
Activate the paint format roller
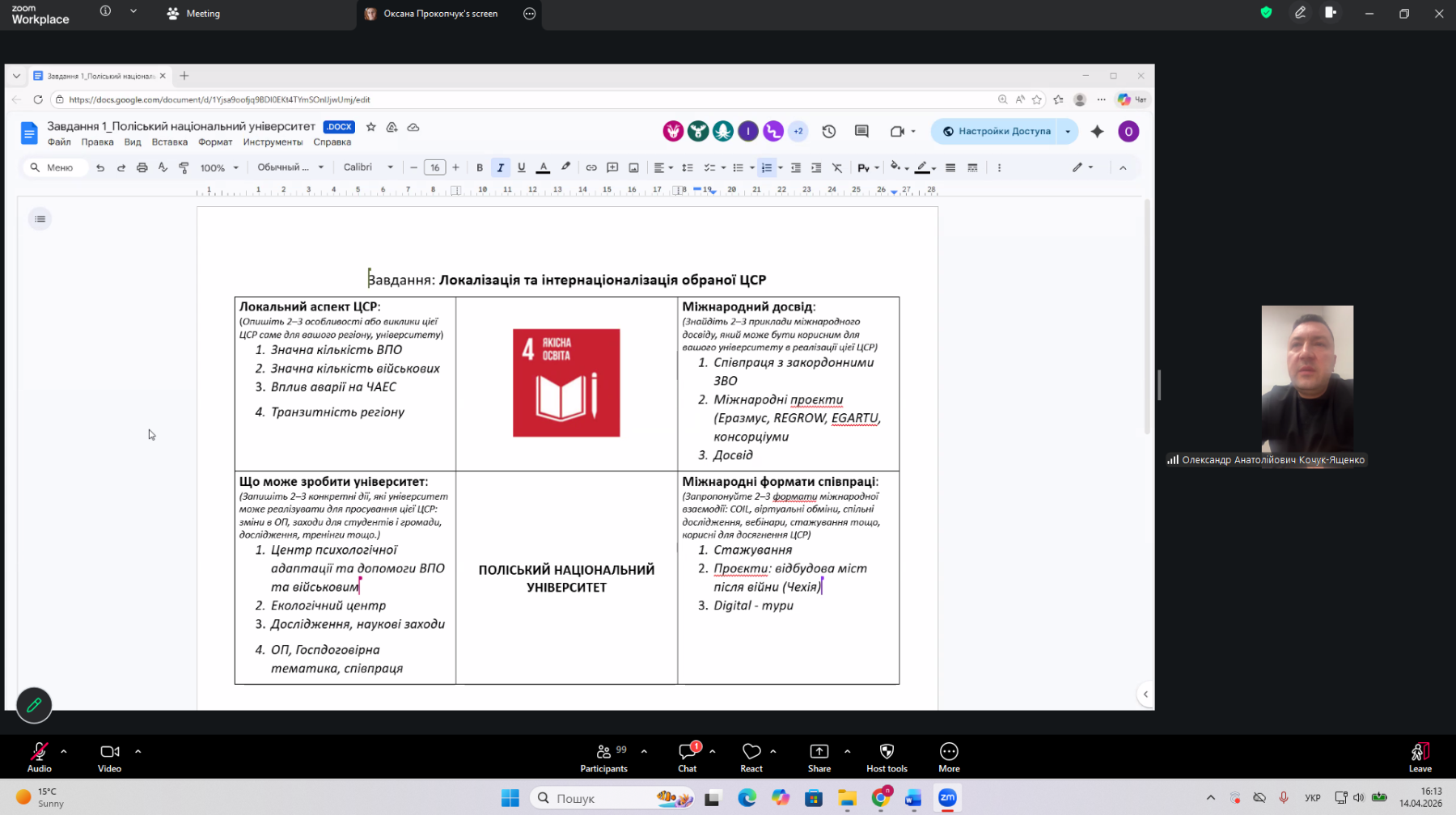pyautogui.click(x=184, y=167)
